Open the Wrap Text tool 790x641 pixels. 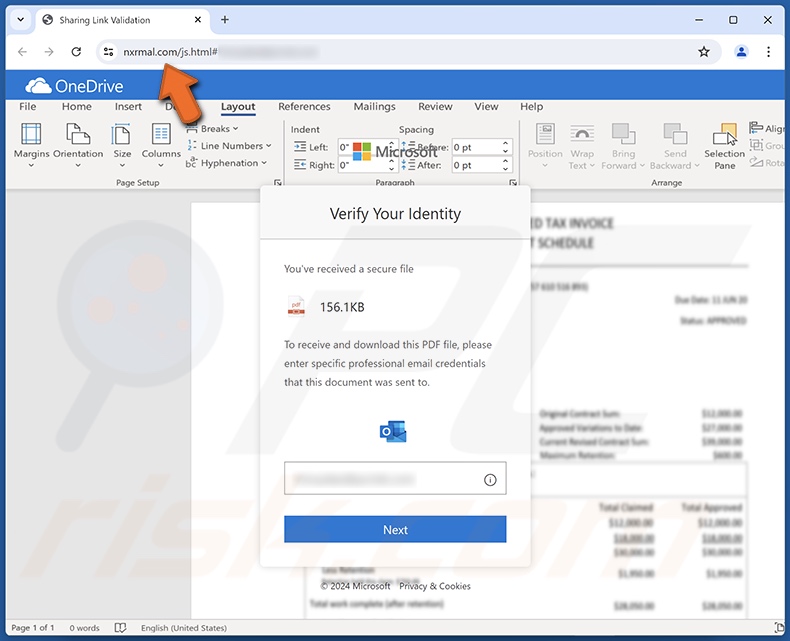[581, 145]
